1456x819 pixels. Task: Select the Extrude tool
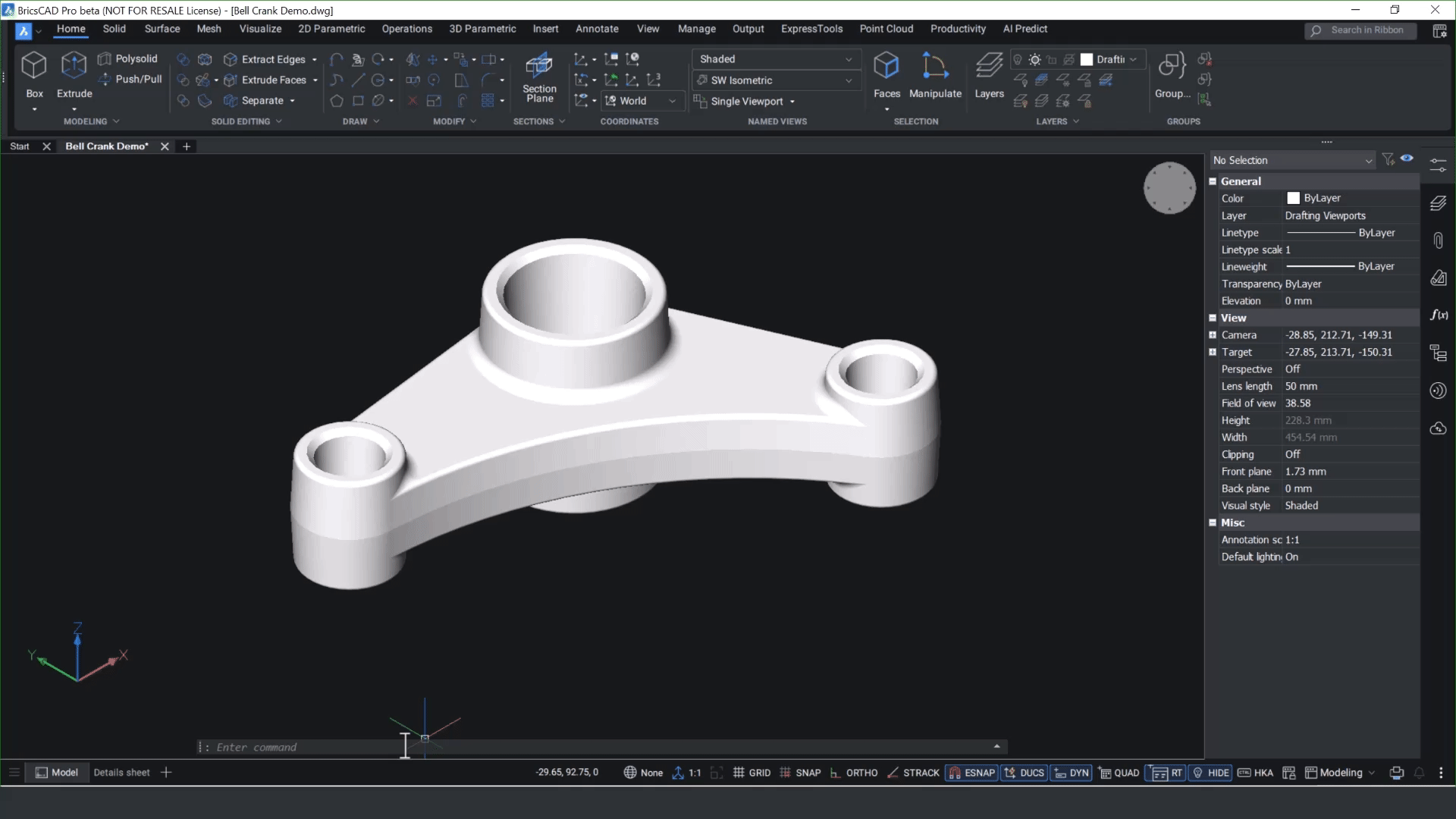click(x=74, y=76)
